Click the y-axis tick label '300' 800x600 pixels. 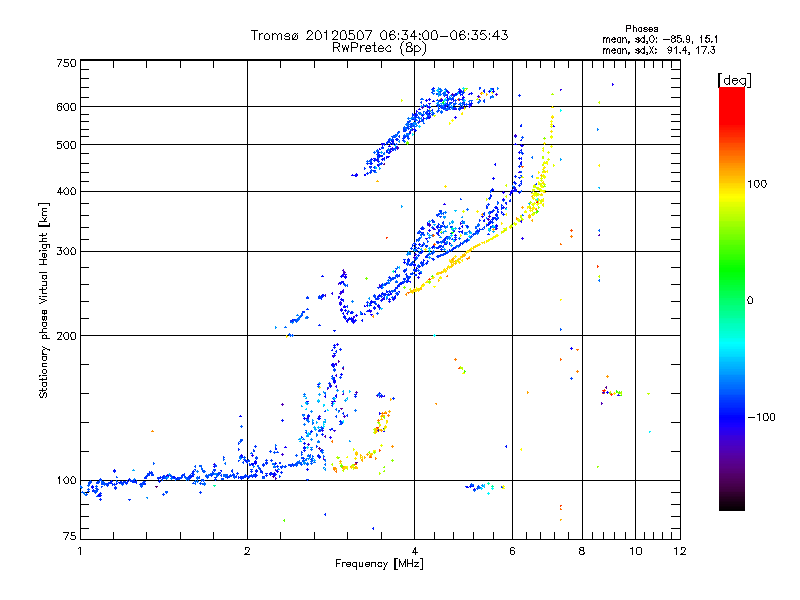[67, 251]
